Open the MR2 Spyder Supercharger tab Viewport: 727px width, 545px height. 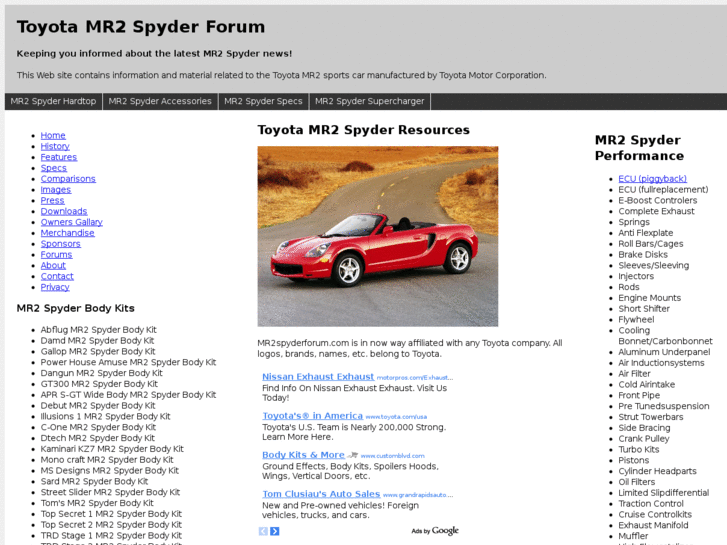(x=370, y=101)
